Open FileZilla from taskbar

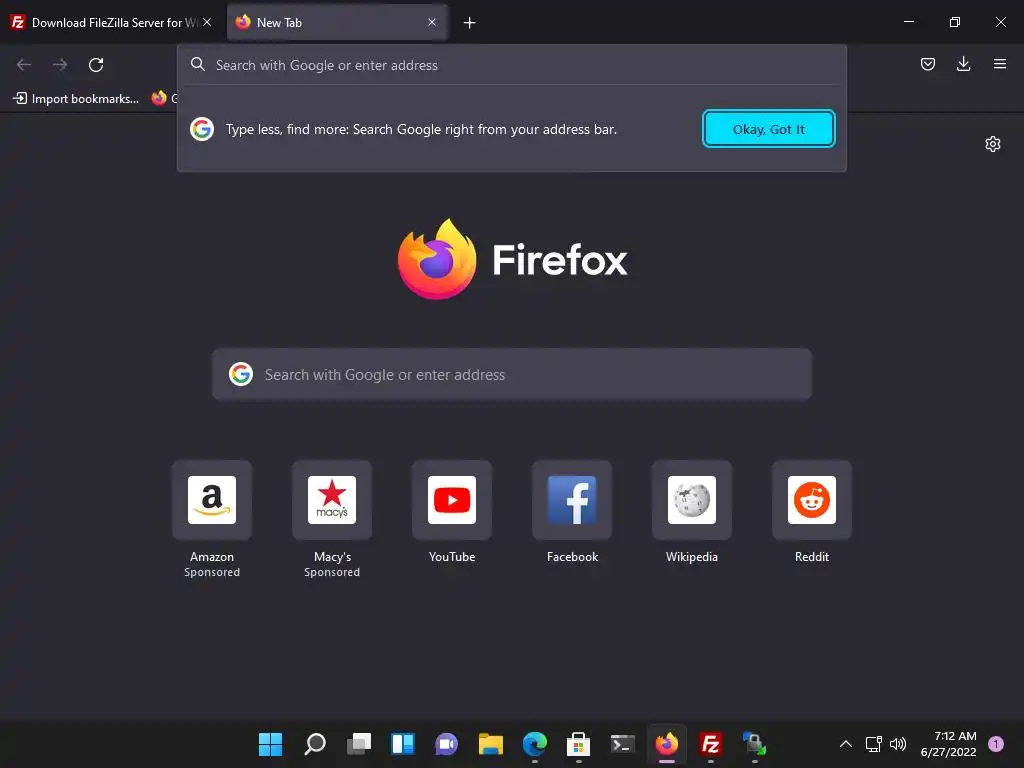[x=711, y=744]
